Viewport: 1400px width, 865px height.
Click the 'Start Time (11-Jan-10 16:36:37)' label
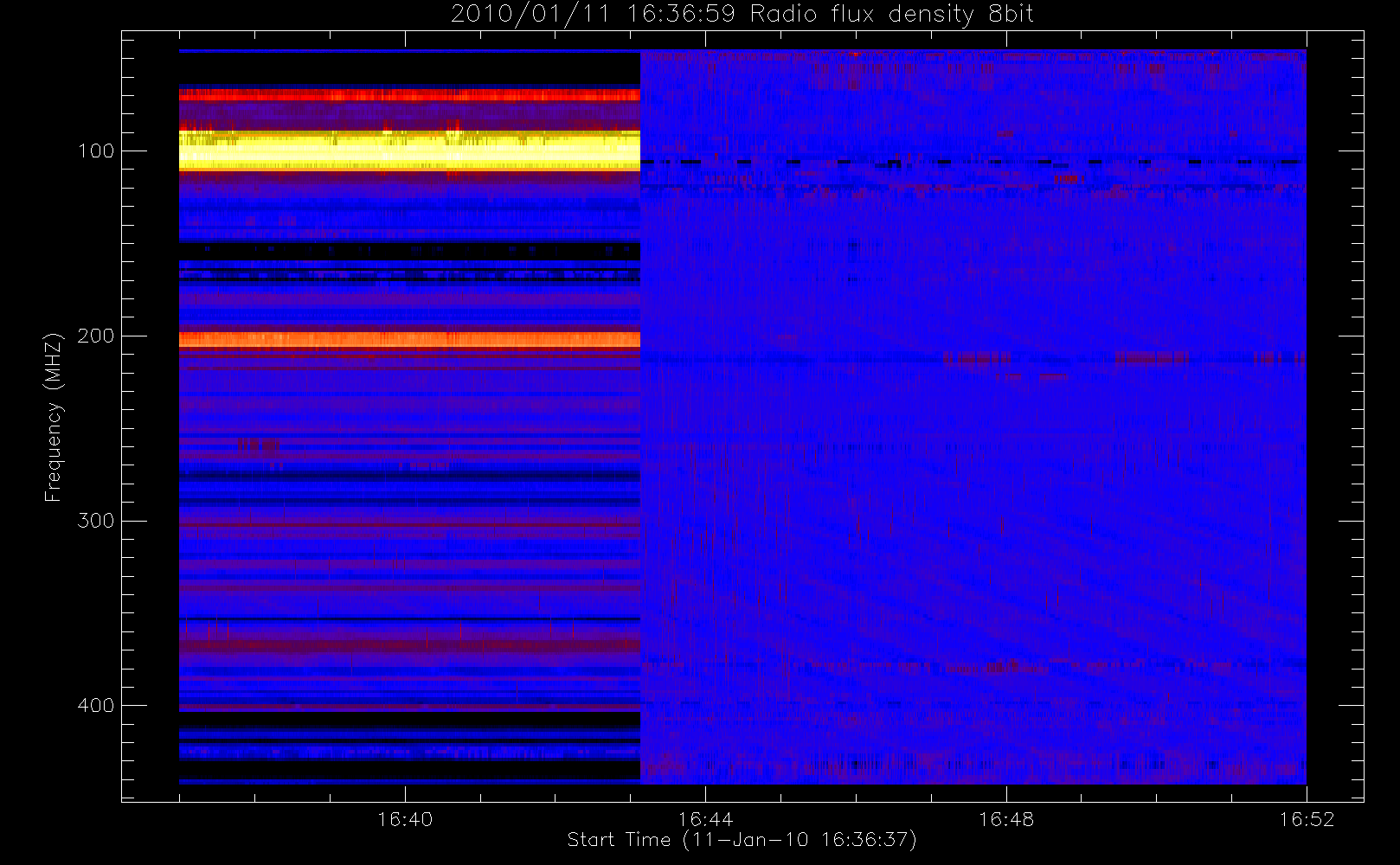[x=742, y=840]
